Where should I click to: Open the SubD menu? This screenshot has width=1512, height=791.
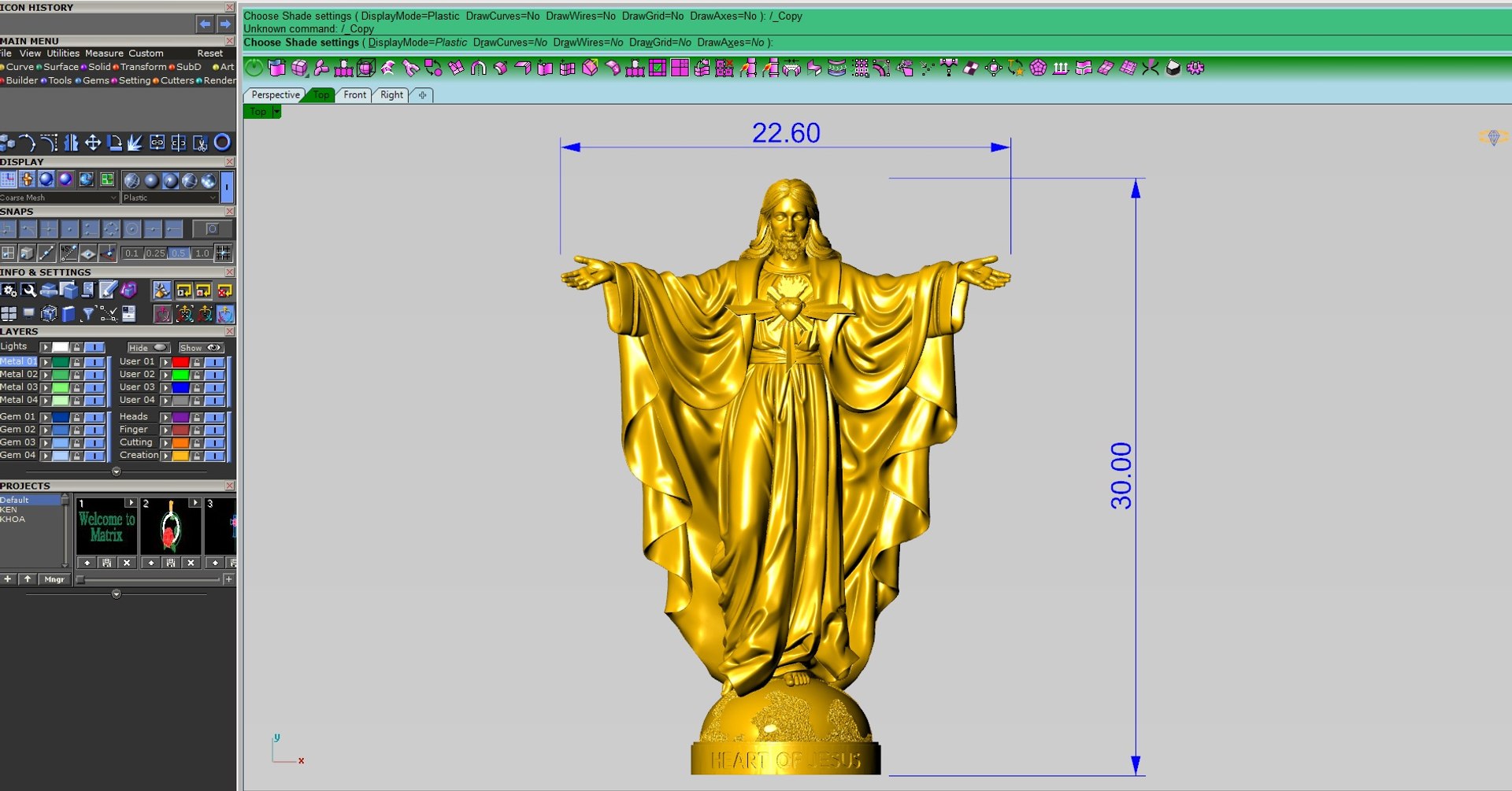[189, 67]
